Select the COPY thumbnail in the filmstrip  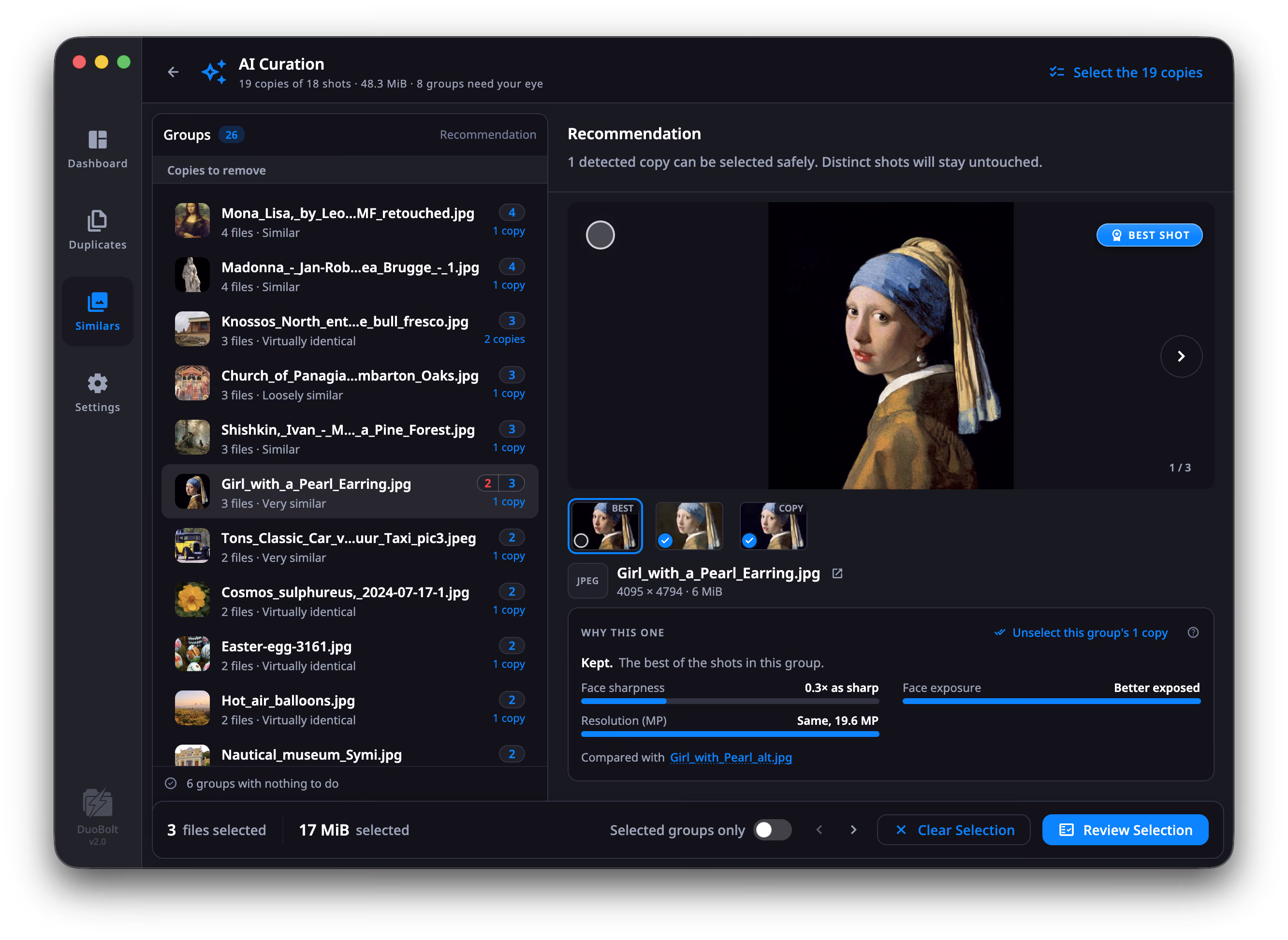pos(773,526)
